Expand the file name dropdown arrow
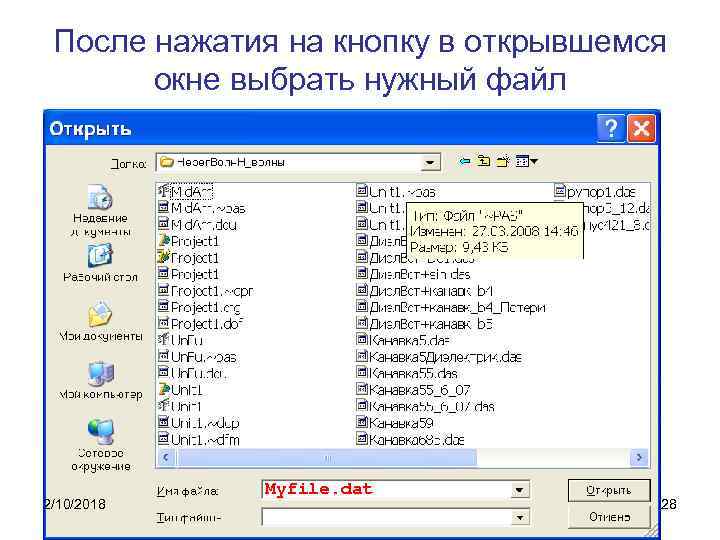Image resolution: width=720 pixels, height=540 pixels. 519,490
